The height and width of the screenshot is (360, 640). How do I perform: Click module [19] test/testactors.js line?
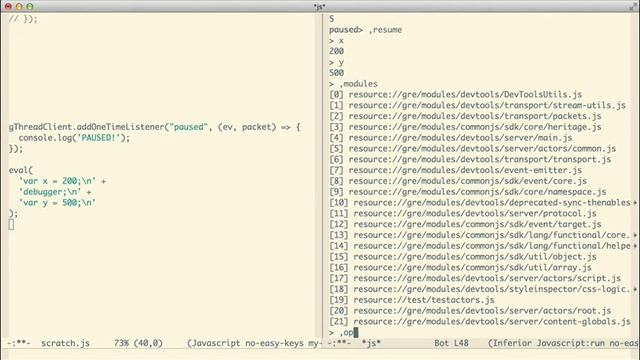coord(412,300)
